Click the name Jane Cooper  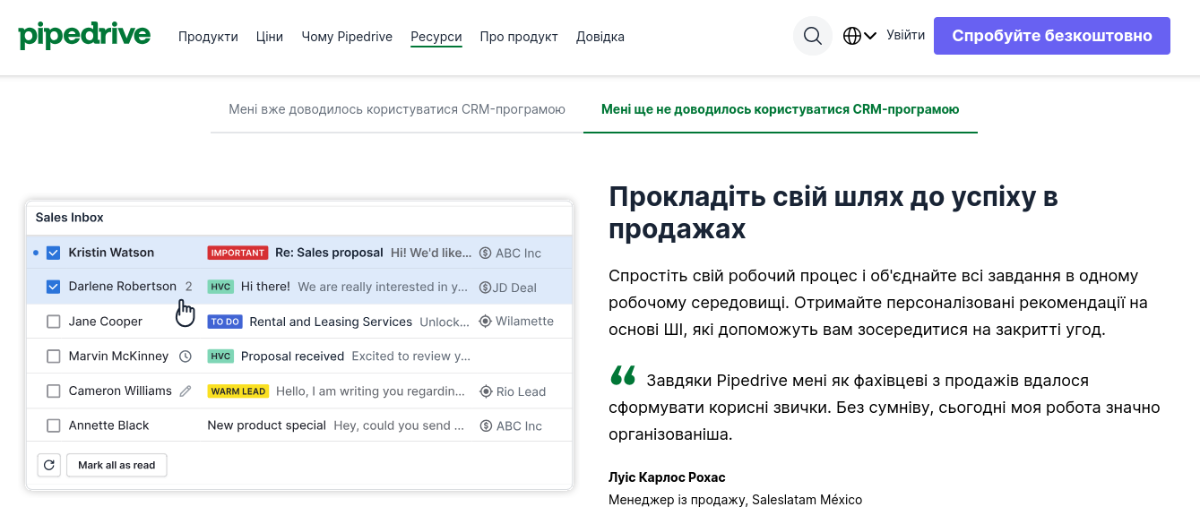point(105,321)
